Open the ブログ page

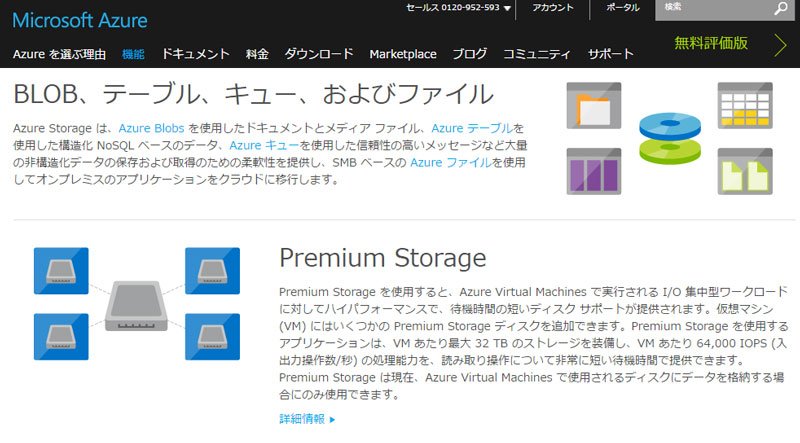click(x=470, y=54)
